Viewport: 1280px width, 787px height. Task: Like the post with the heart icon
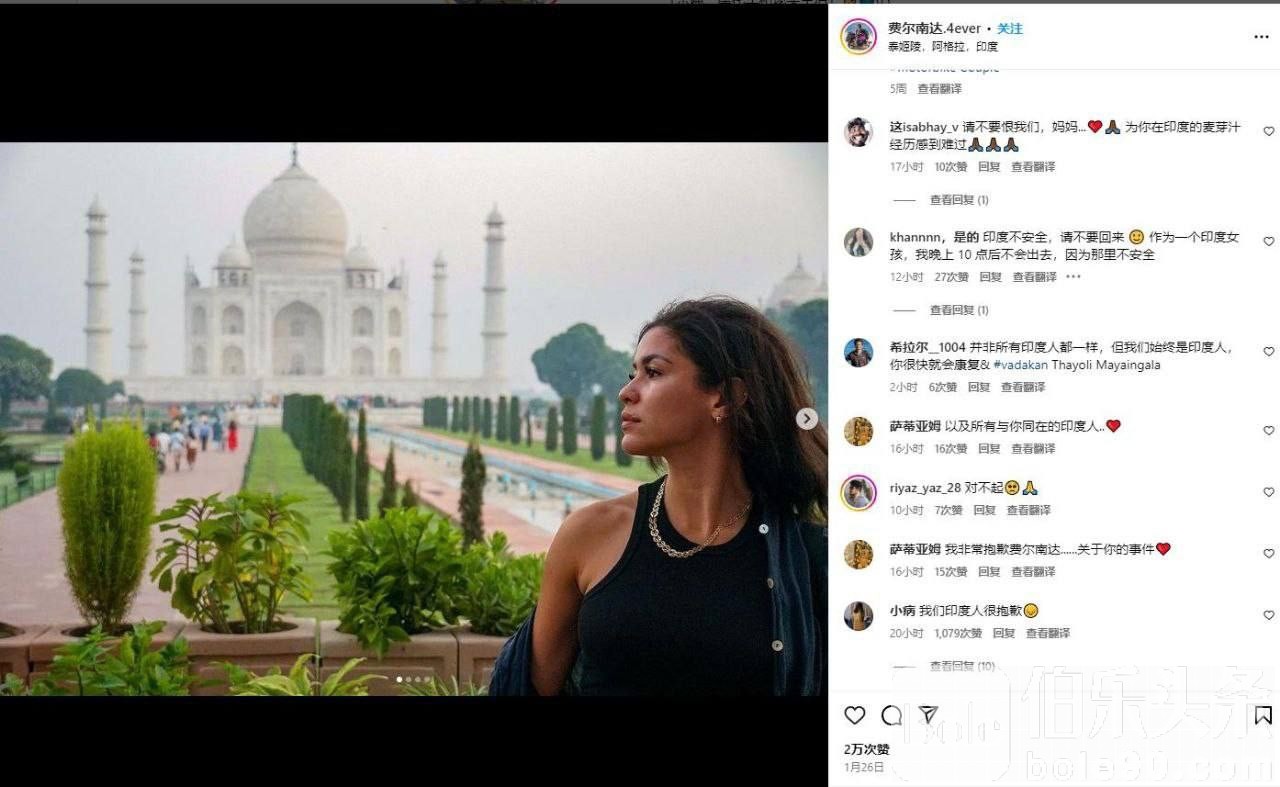(x=854, y=715)
